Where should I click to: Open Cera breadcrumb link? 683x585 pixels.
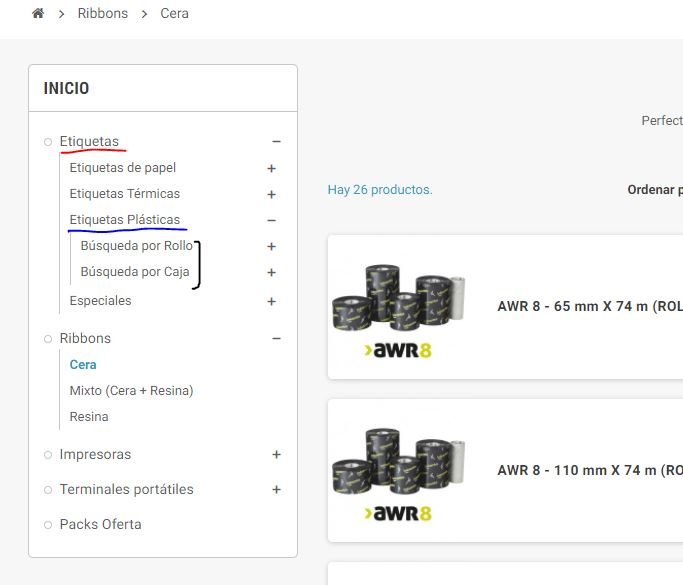click(174, 14)
